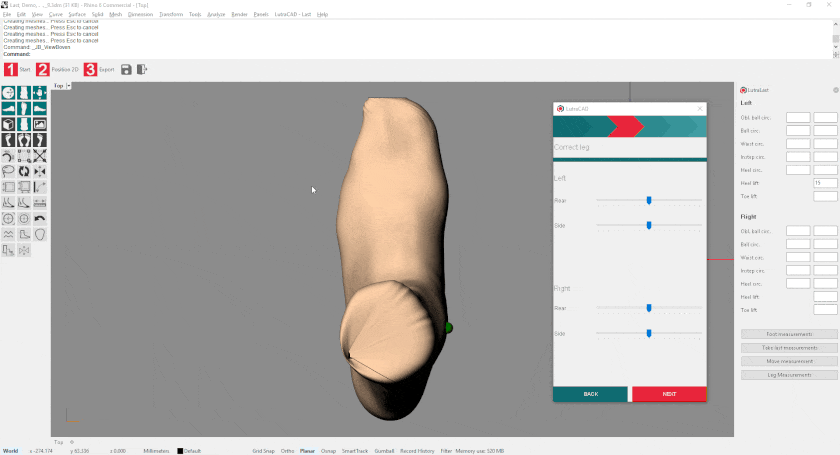Toggle Grid Snap in status bar
Image resolution: width=840 pixels, height=455 pixels.
pyautogui.click(x=263, y=451)
